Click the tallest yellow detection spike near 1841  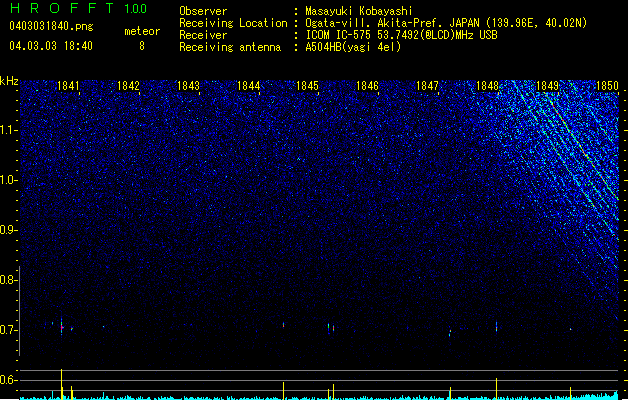pos(61,384)
